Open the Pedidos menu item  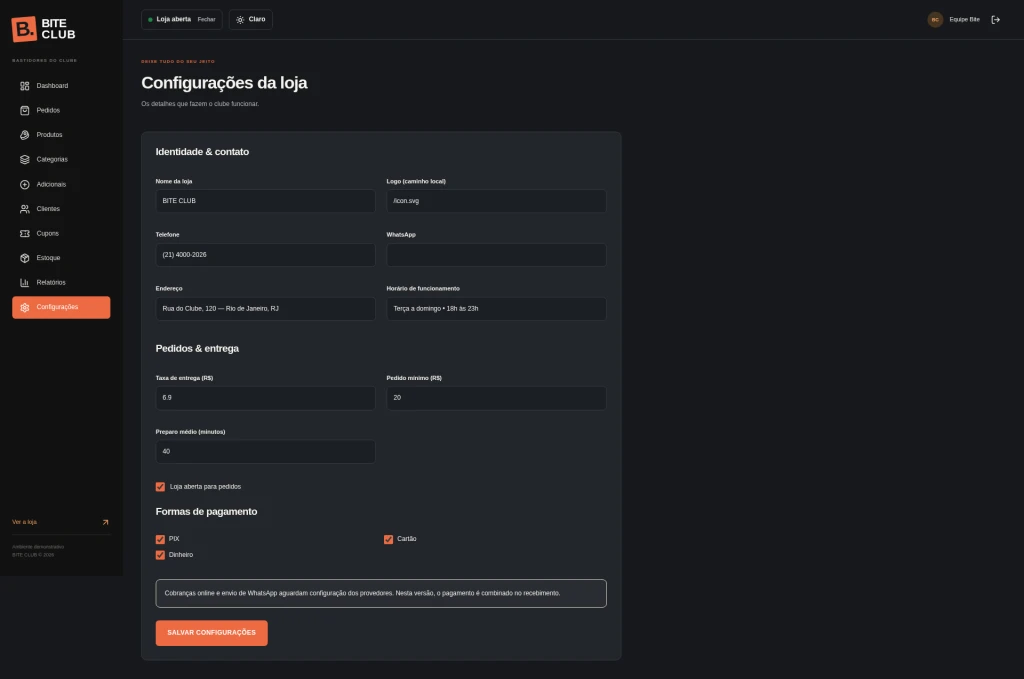tap(61, 110)
